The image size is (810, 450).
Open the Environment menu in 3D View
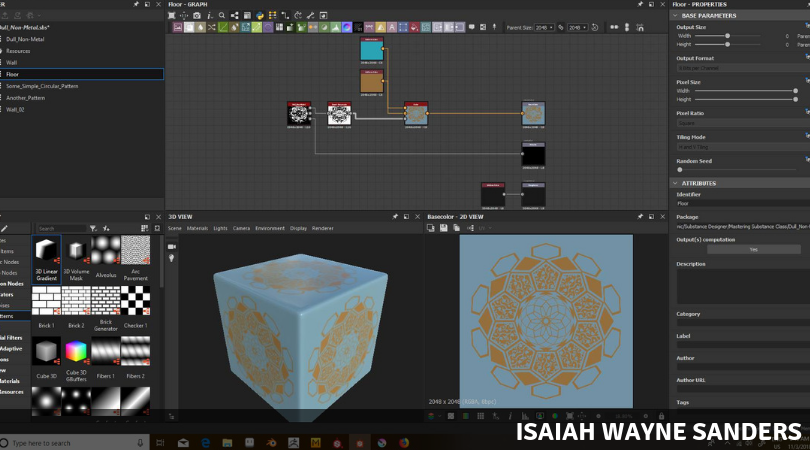(x=271, y=228)
